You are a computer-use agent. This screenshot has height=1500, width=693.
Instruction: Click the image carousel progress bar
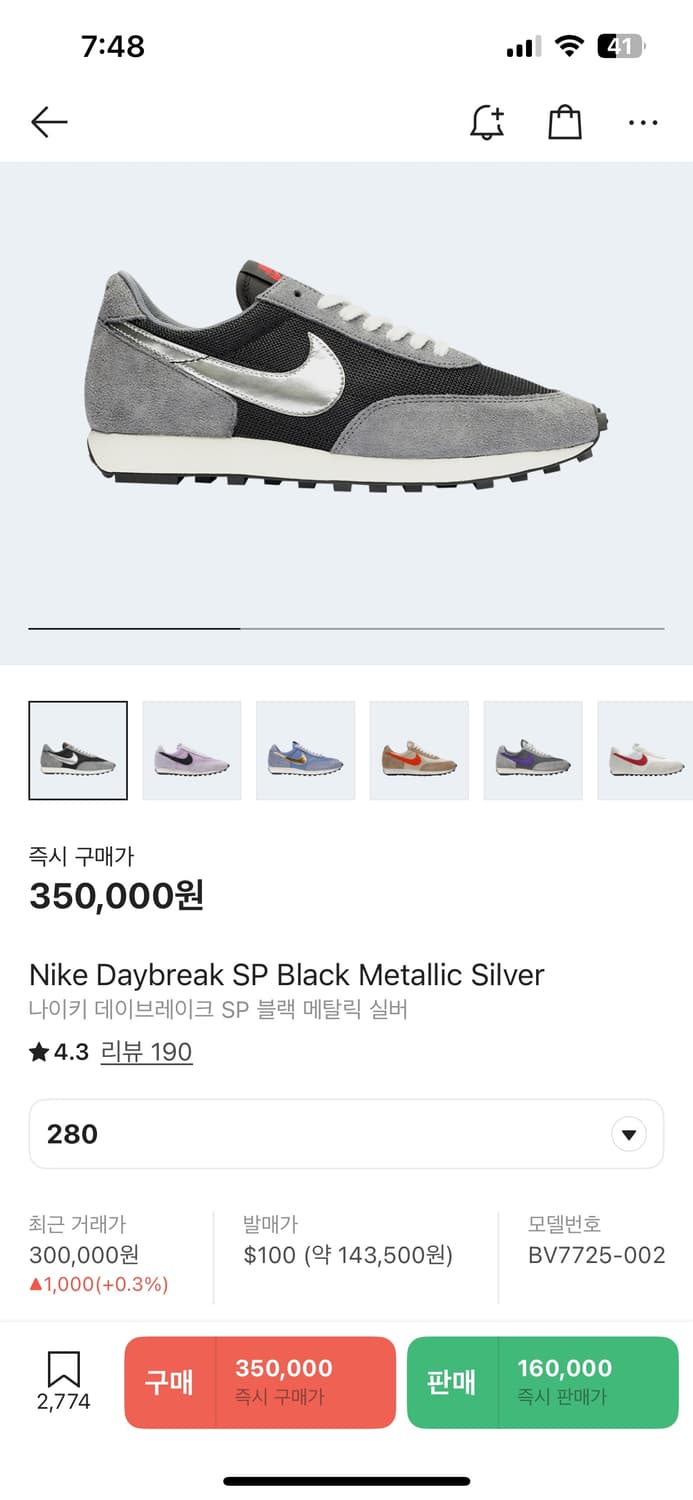pyautogui.click(x=346, y=629)
